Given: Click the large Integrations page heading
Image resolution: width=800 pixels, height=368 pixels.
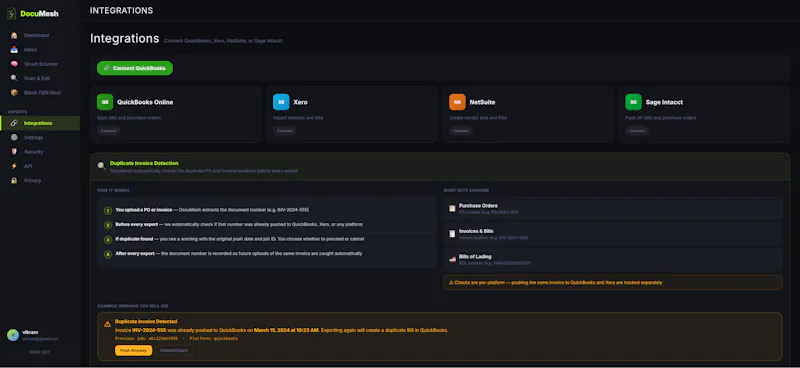Looking at the screenshot, I should [124, 39].
